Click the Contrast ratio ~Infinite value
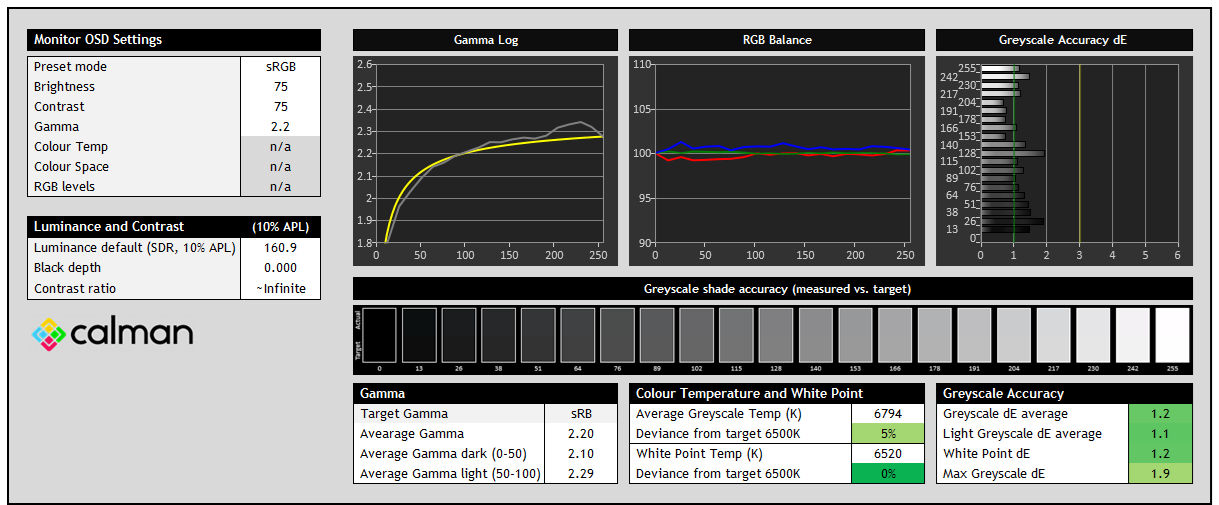This screenshot has width=1219, height=505. point(281,288)
